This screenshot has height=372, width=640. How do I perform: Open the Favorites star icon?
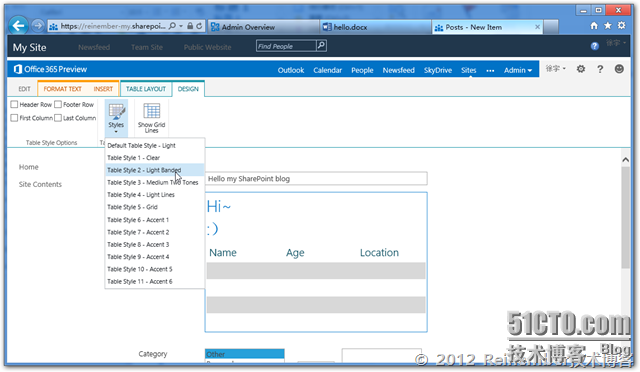click(x=608, y=26)
